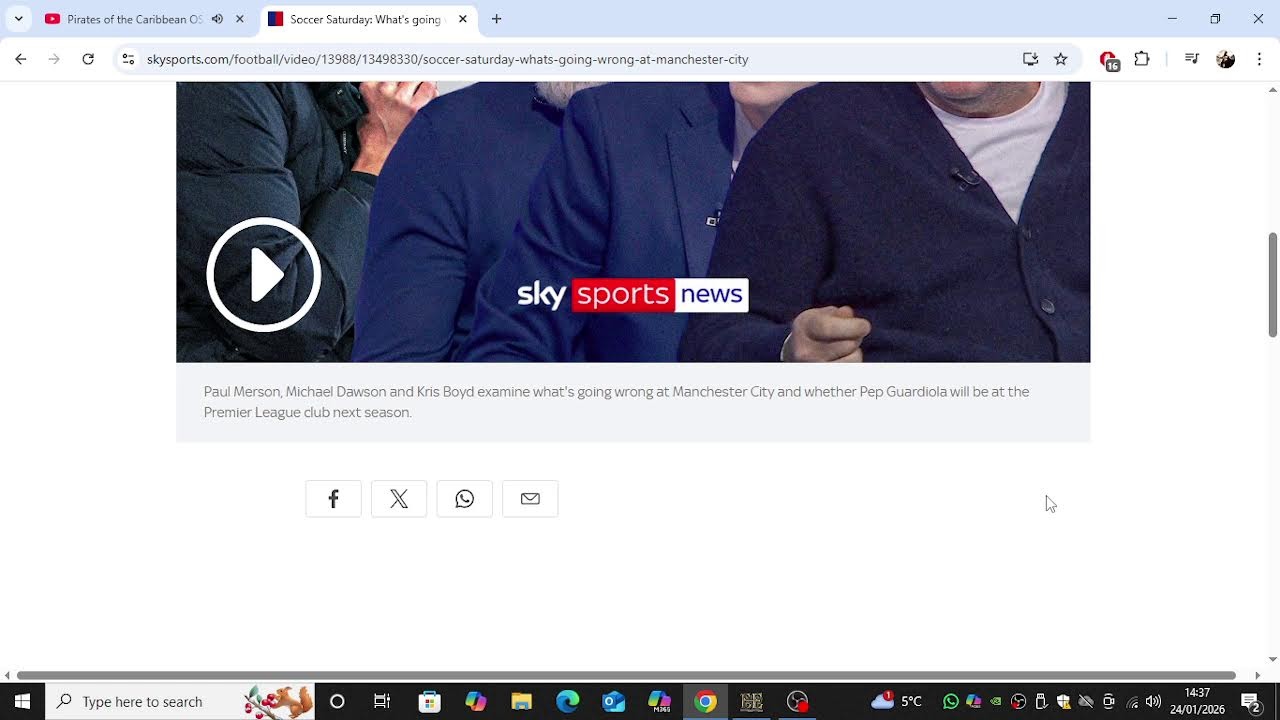
Task: Open the media controls button
Action: 1191,59
